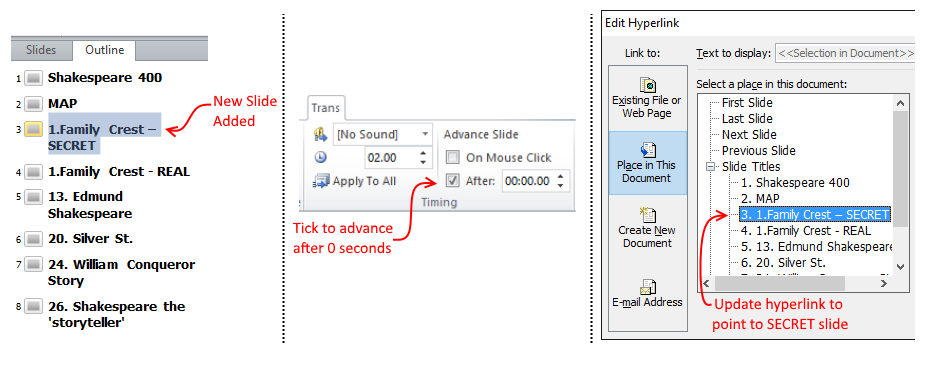Select 6. 20. Silver St. entry
The image size is (931, 368).
click(x=783, y=263)
